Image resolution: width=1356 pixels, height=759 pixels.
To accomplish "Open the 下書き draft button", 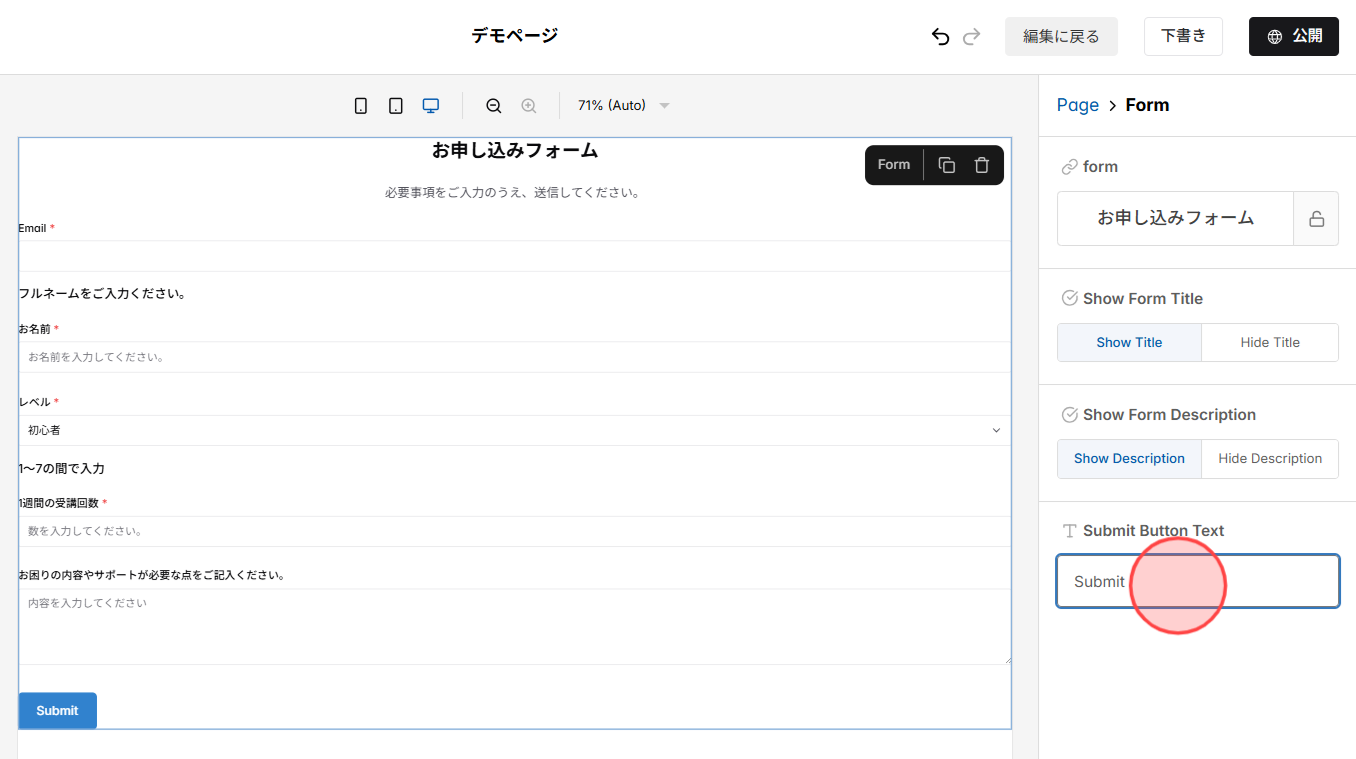I will coord(1183,35).
